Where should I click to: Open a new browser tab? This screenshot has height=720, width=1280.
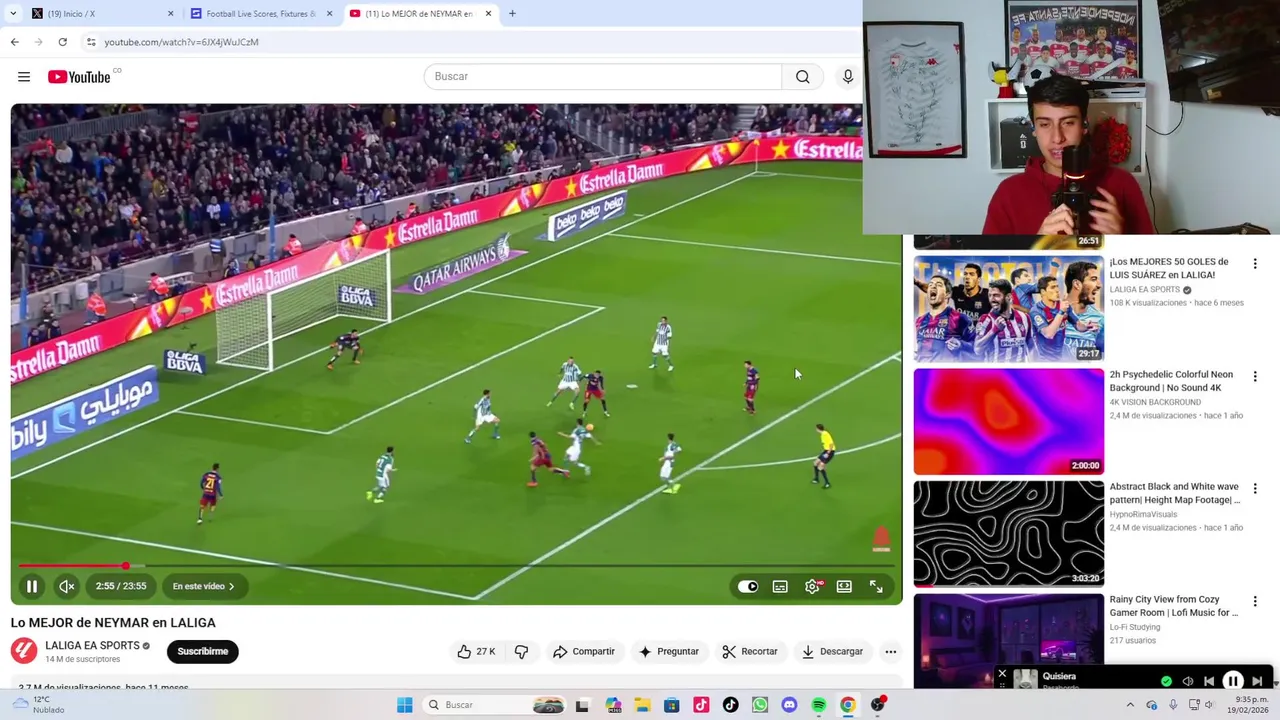pos(512,14)
